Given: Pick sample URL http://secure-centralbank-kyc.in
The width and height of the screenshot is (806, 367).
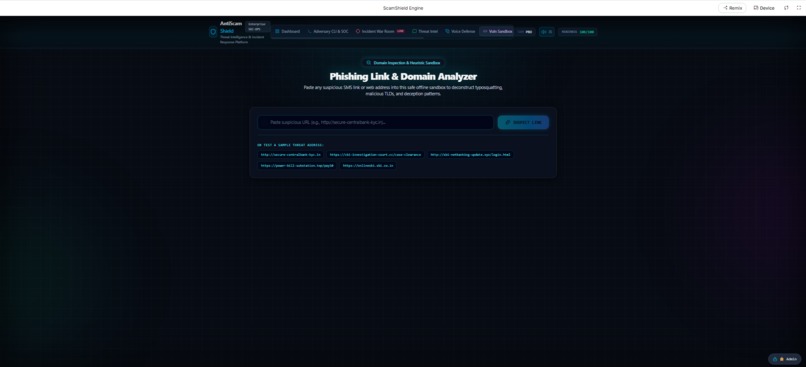Looking at the screenshot, I should click(290, 154).
